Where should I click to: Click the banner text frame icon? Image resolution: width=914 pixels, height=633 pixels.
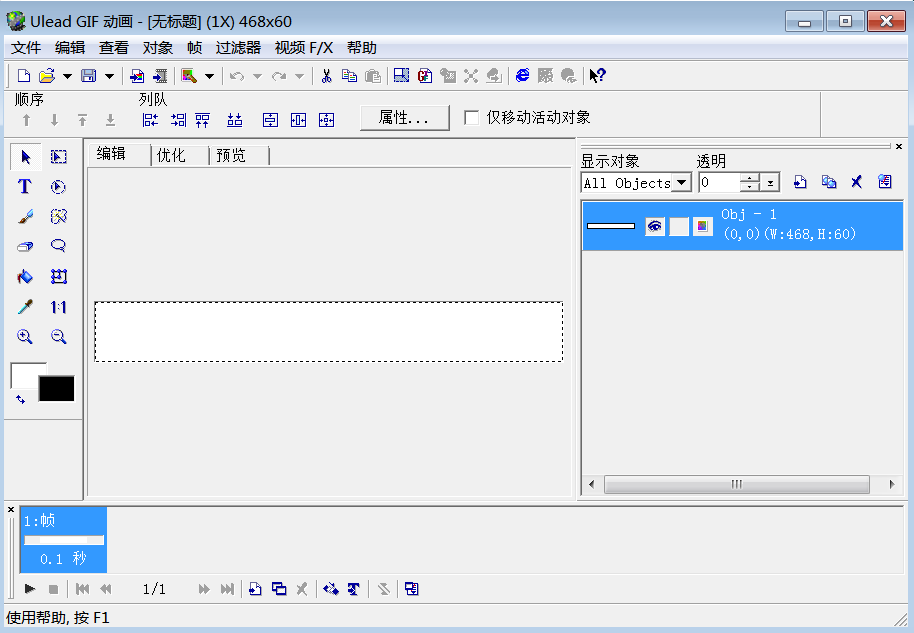point(354,589)
